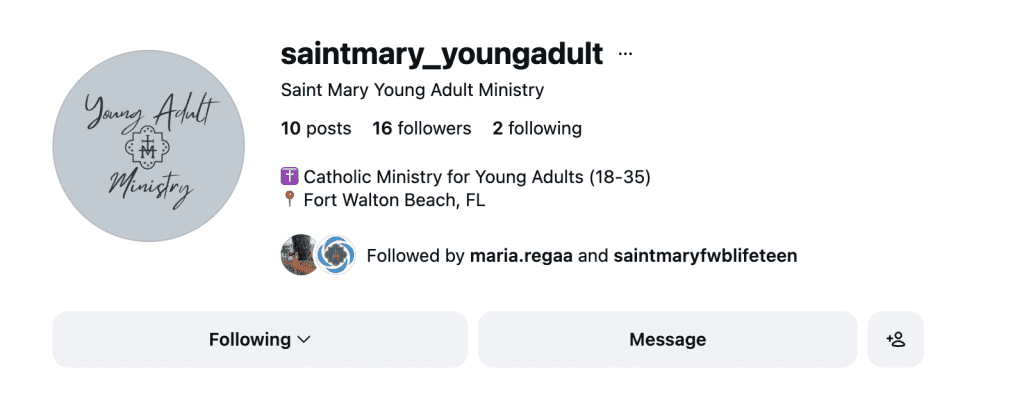The height and width of the screenshot is (402, 1024).
Task: Send a message with the Message button
Action: pyautogui.click(x=667, y=339)
